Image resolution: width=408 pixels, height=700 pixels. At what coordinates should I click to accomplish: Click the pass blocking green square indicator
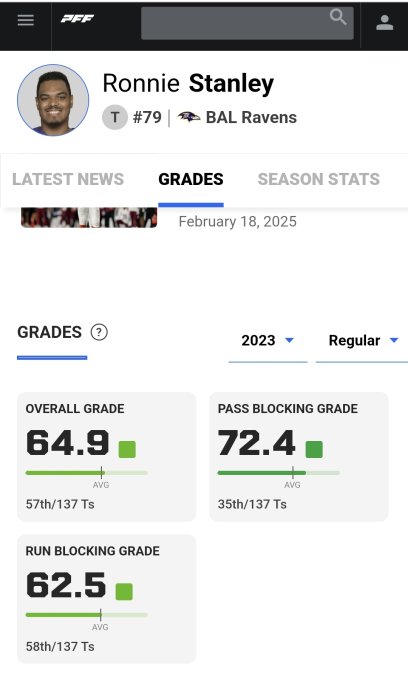314,449
